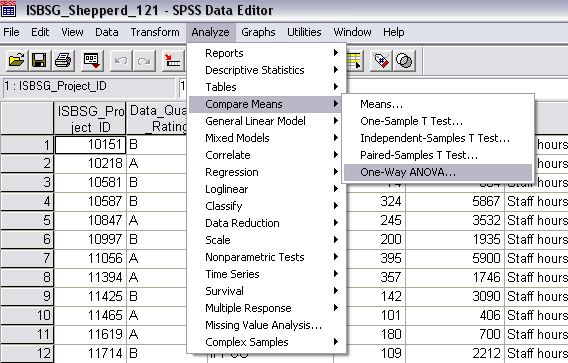This screenshot has height=363, width=568.
Task: Expand the Correlate submenu
Action: pos(267,155)
